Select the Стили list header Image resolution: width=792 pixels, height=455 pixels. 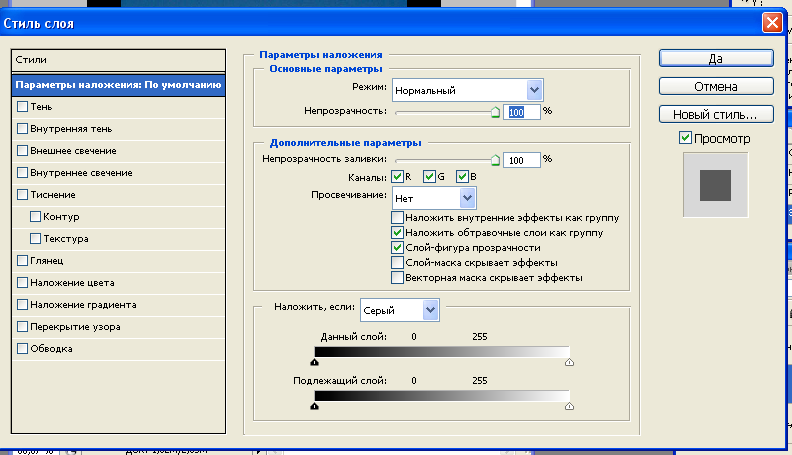click(118, 60)
